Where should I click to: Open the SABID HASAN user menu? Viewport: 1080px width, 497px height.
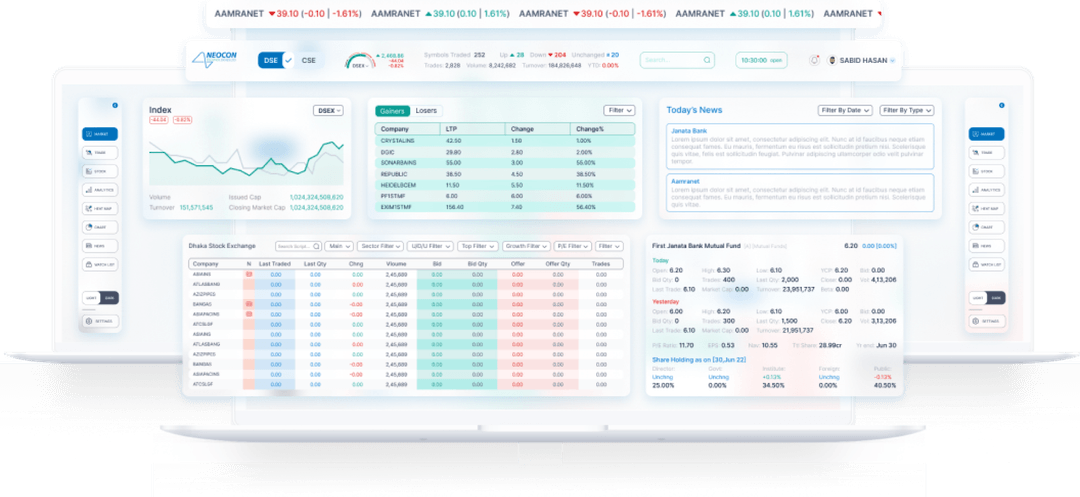click(864, 60)
